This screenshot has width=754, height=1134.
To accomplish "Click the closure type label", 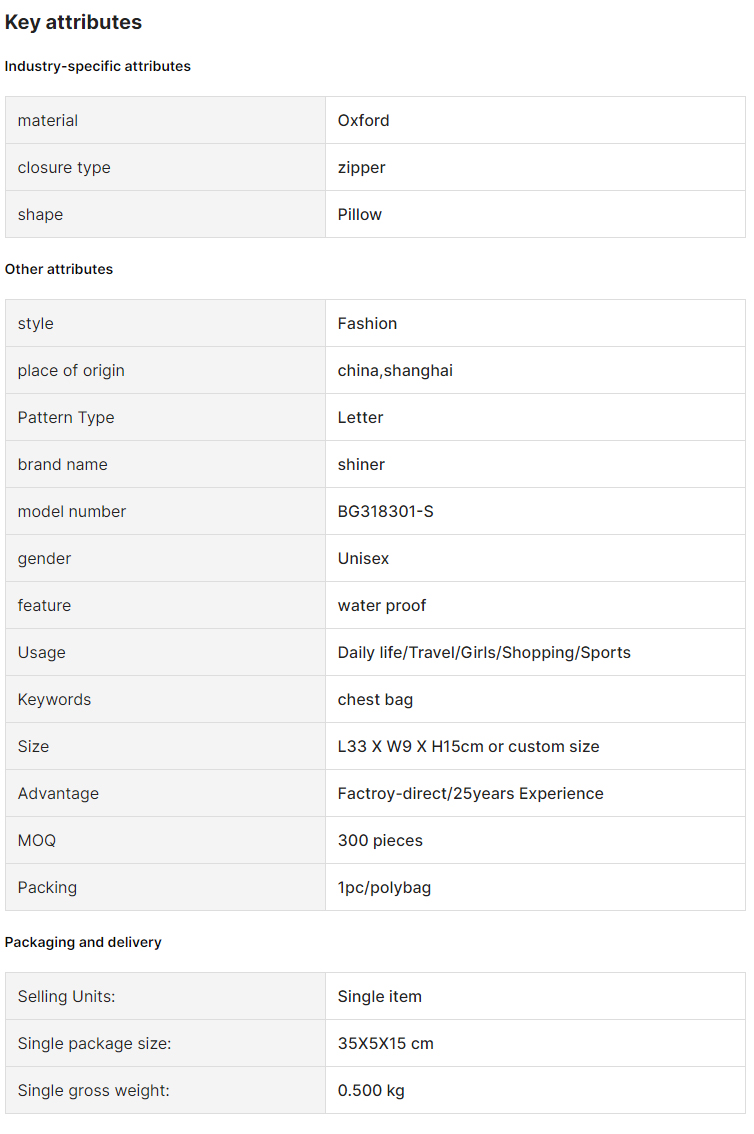I will [x=64, y=168].
